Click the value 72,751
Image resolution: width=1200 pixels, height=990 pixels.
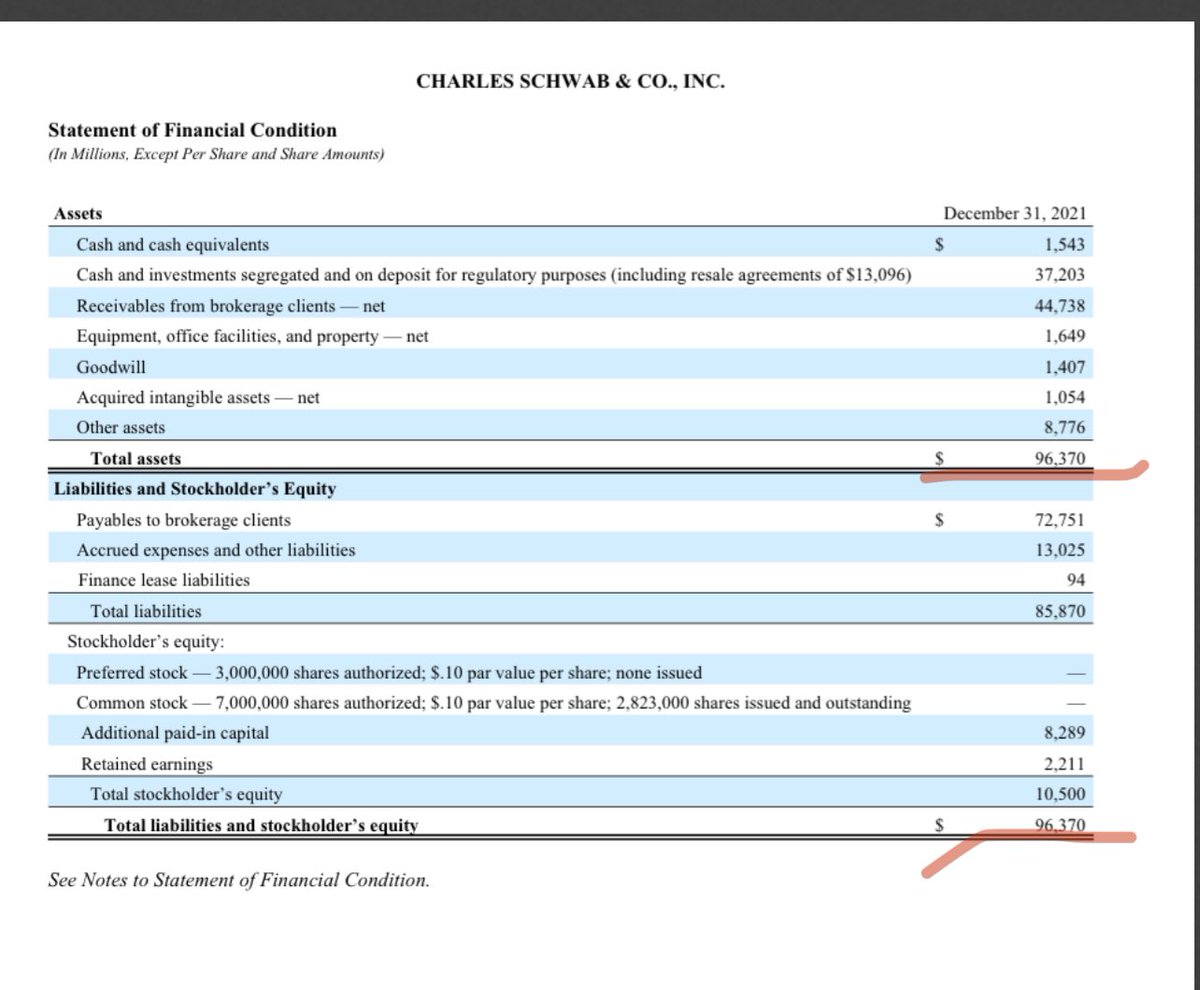[x=1061, y=520]
